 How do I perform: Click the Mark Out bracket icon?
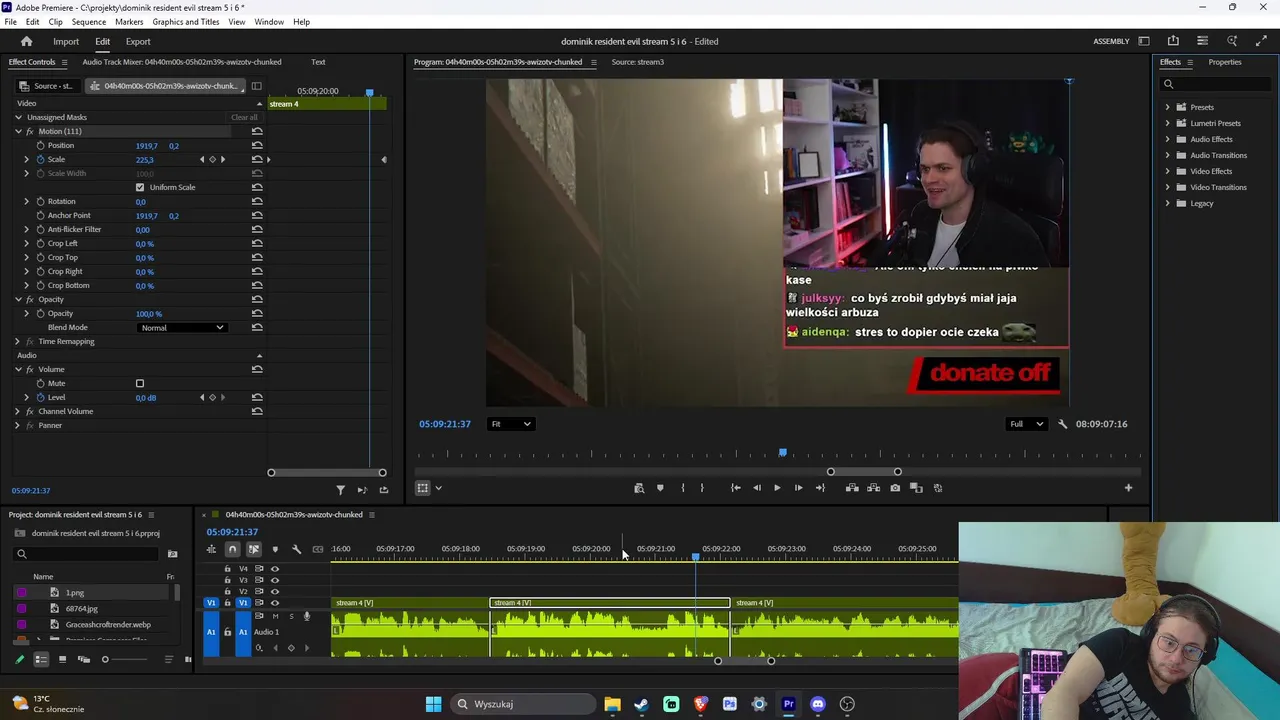click(x=702, y=488)
